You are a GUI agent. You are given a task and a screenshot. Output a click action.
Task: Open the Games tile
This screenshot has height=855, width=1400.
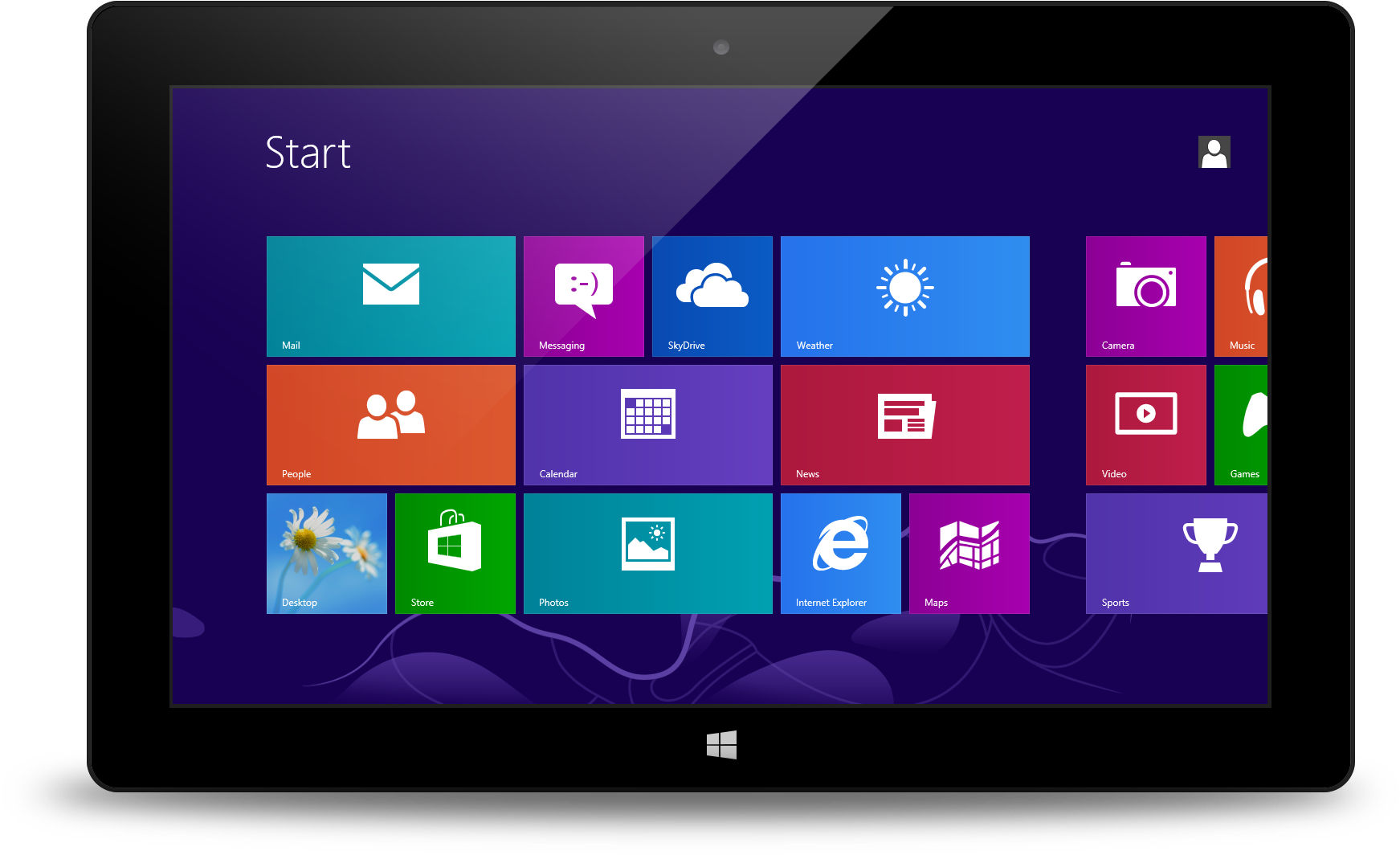[x=1241, y=424]
